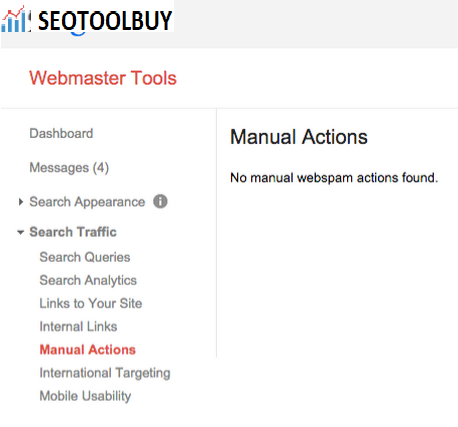Go to the Dashboard page

(x=61, y=134)
